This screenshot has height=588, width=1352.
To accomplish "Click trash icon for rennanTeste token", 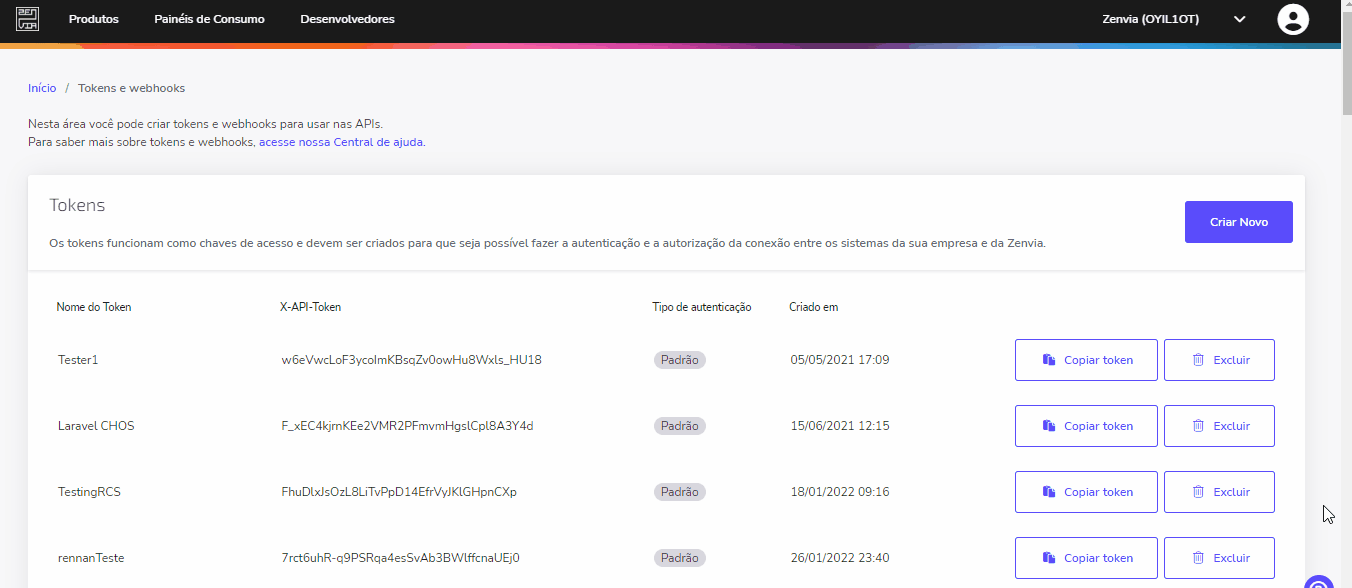I will tap(1198, 558).
